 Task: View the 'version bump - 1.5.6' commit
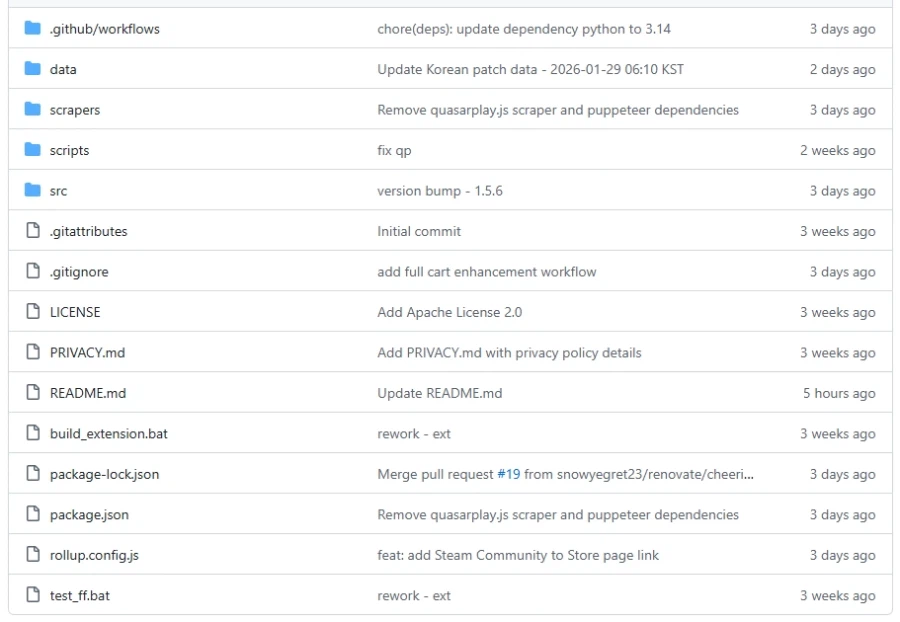click(439, 191)
